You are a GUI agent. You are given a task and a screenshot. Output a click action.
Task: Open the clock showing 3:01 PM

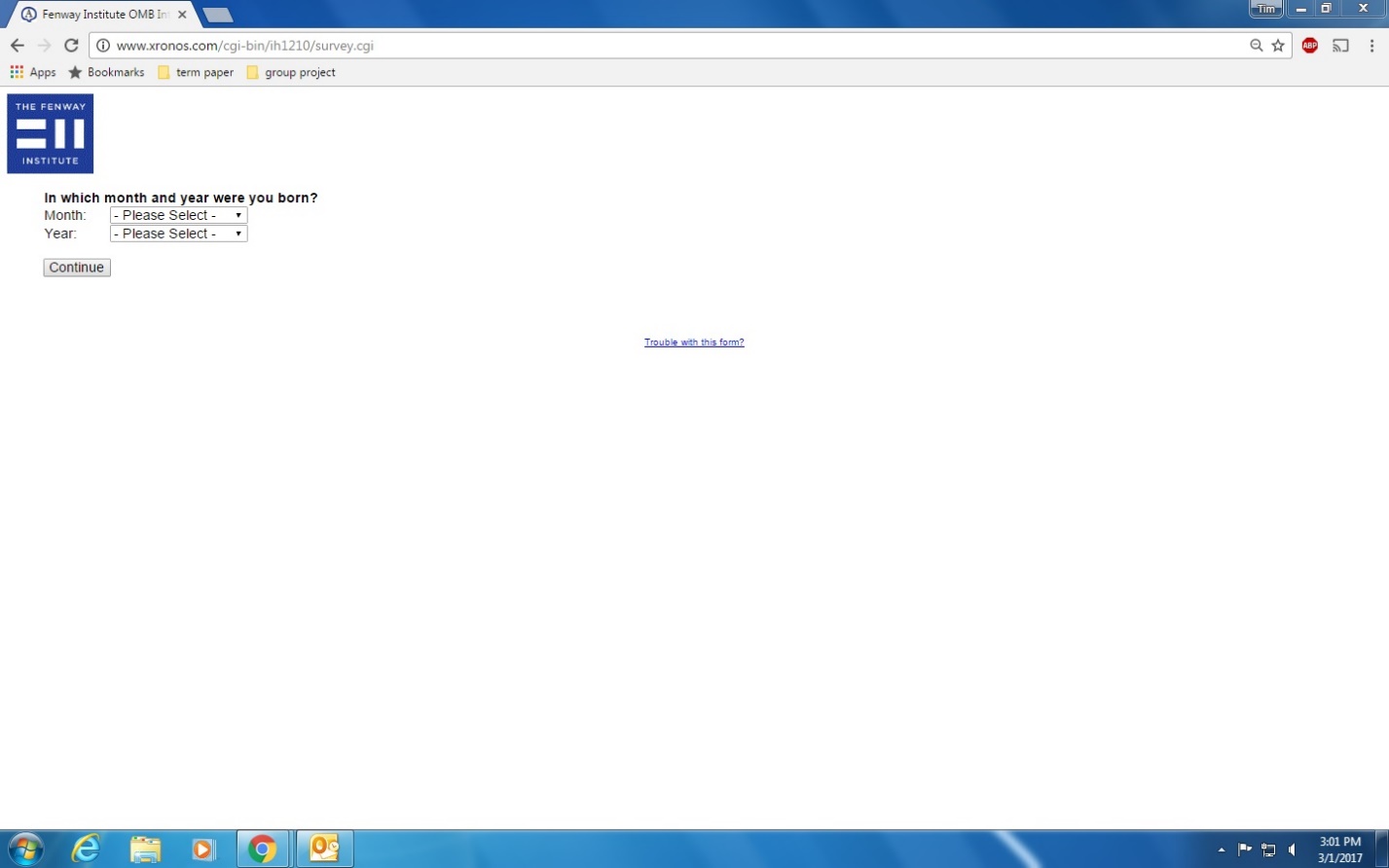(1340, 850)
